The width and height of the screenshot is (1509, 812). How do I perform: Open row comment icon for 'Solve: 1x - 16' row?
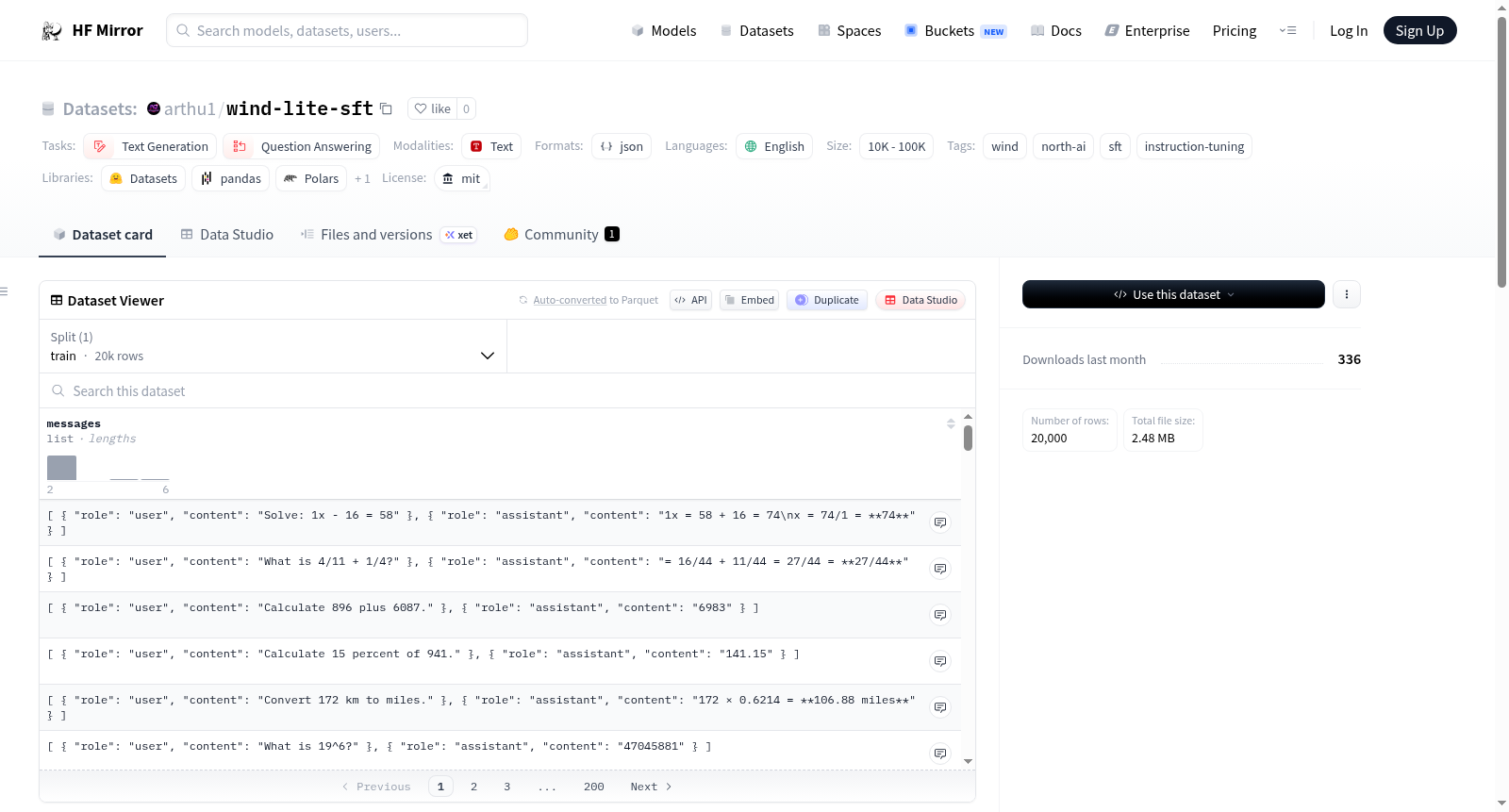[940, 522]
